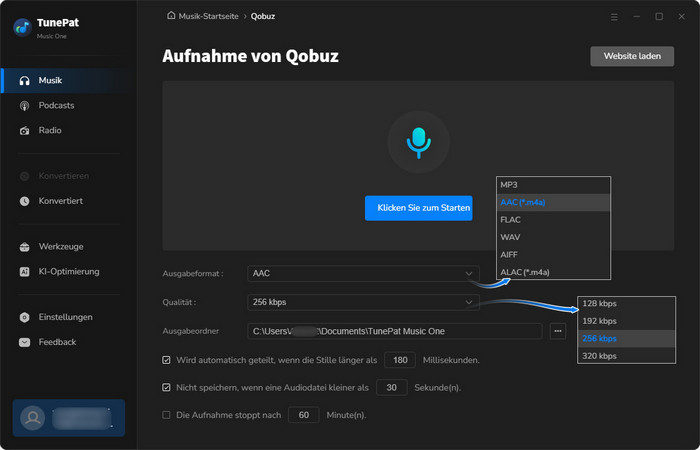700x450 pixels.
Task: Choose ALAC (*.m4a) output format
Action: pos(553,272)
